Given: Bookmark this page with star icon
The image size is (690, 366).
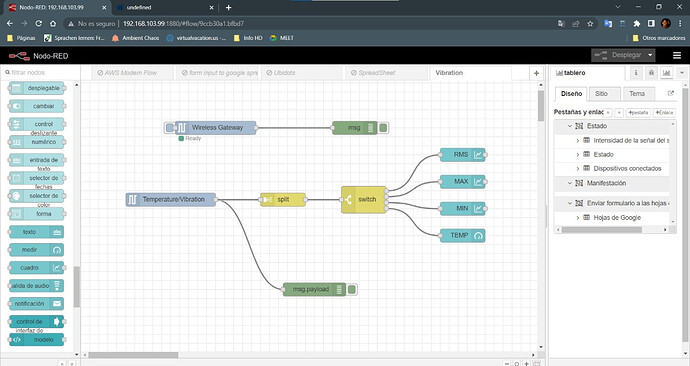Looking at the screenshot, I should pyautogui.click(x=590, y=23).
